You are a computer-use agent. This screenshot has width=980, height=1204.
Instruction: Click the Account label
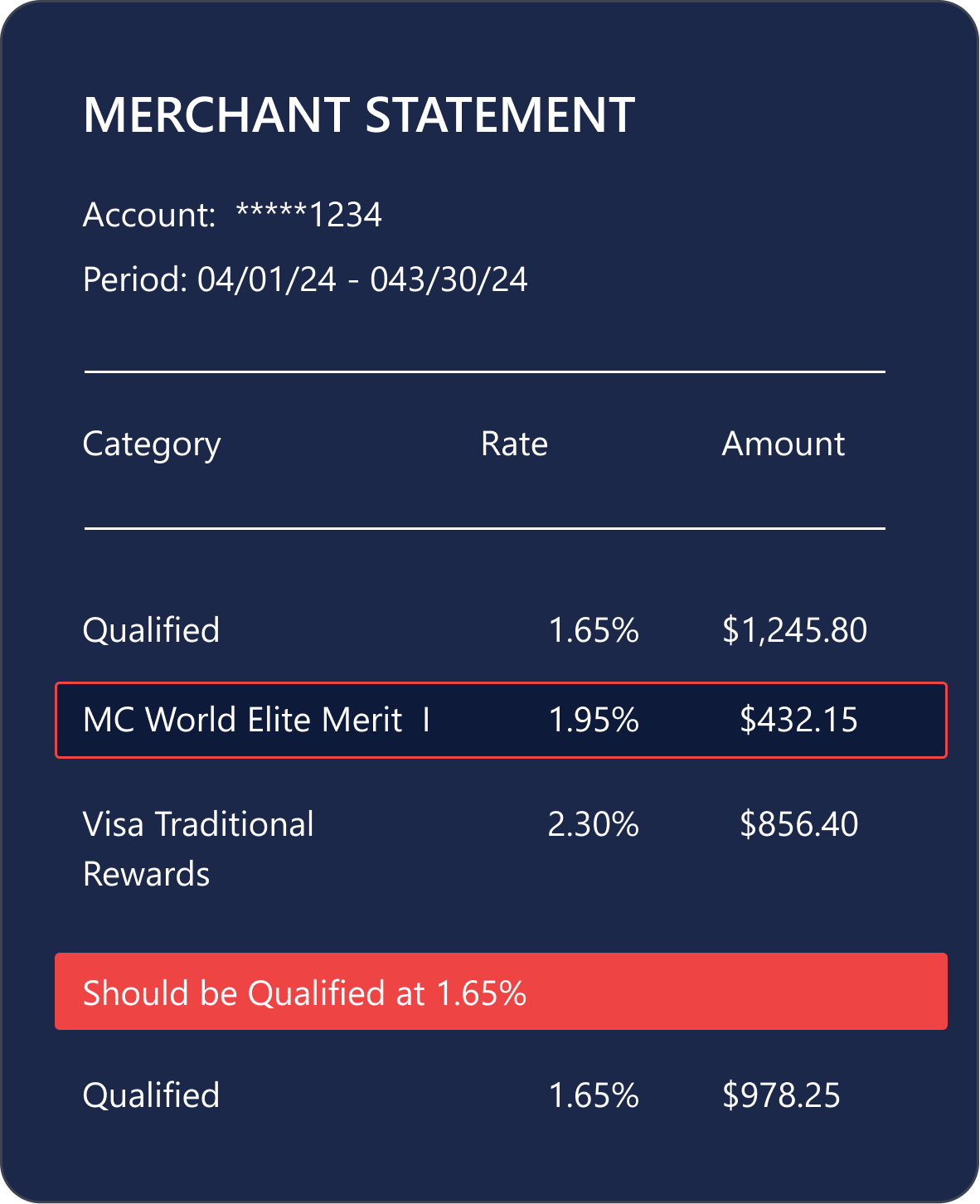click(x=149, y=216)
